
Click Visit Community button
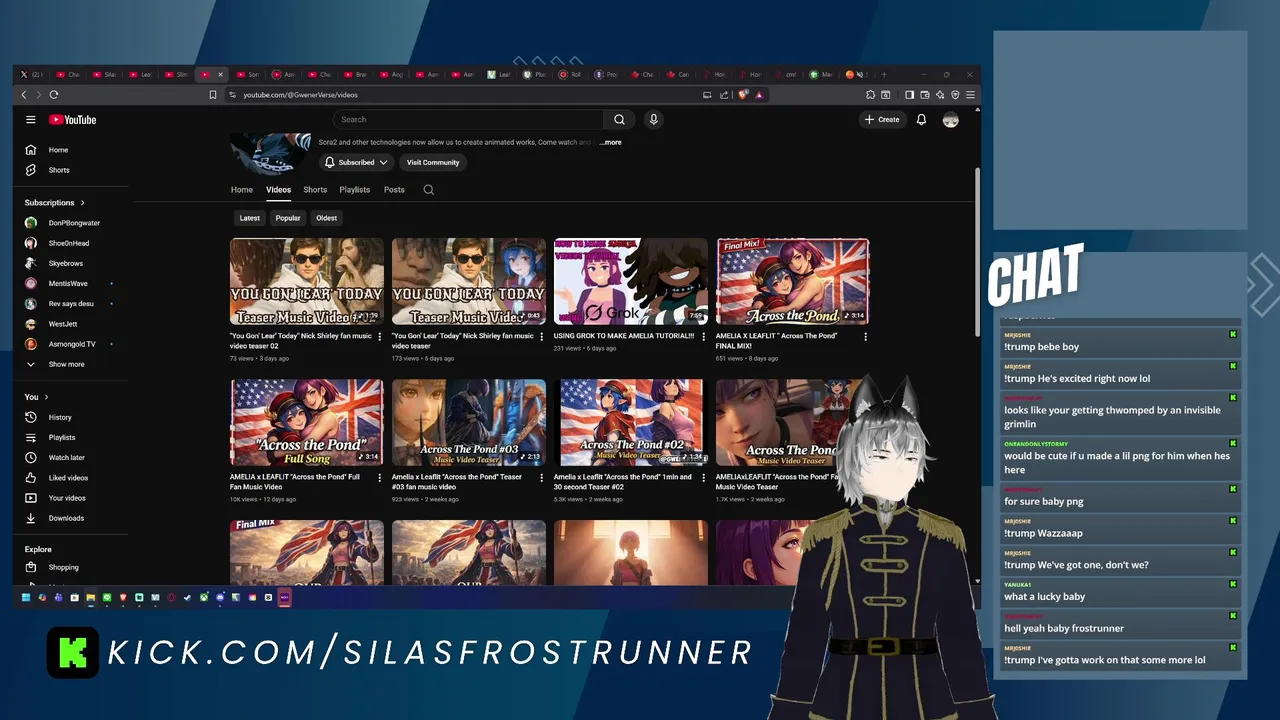coord(433,162)
